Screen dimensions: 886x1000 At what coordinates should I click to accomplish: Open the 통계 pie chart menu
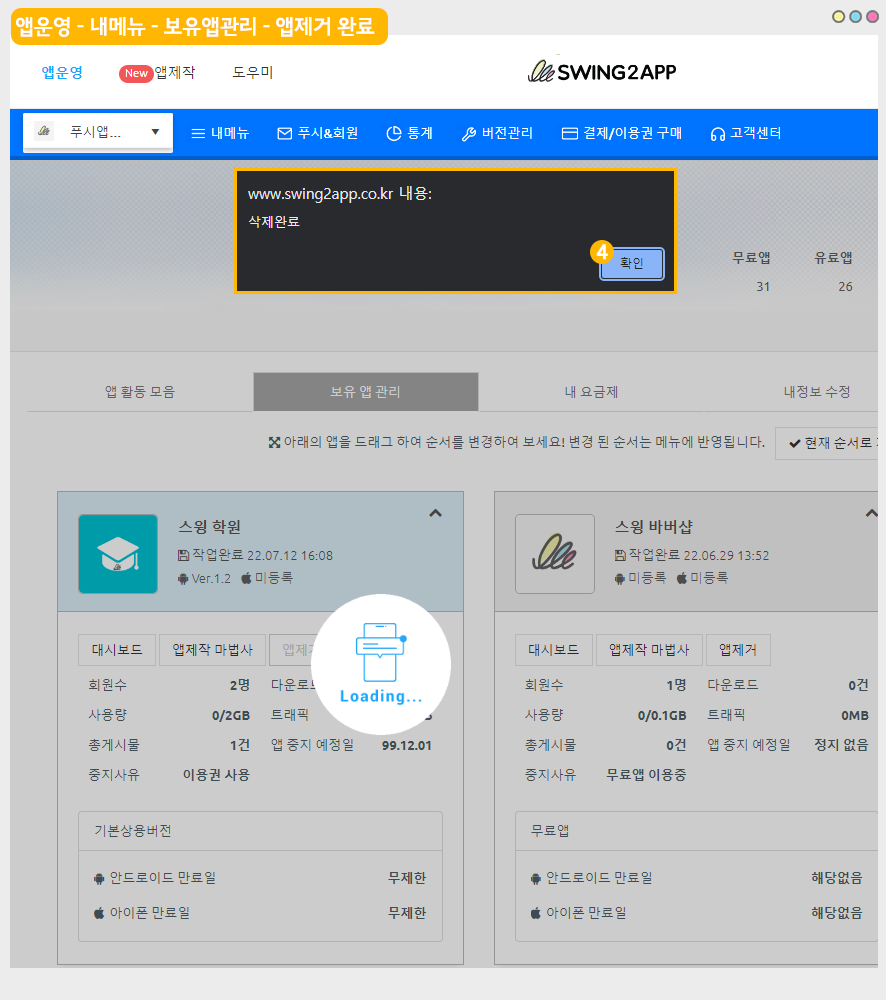409,133
